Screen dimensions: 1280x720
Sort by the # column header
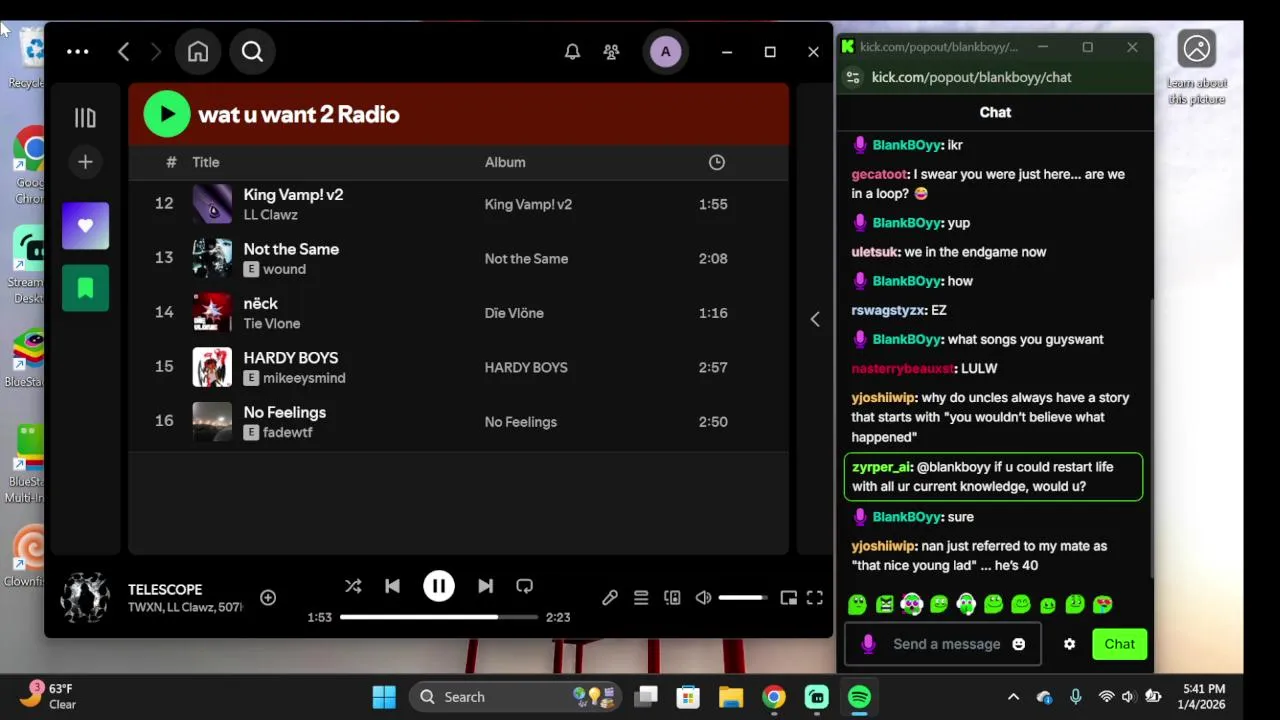click(x=171, y=162)
